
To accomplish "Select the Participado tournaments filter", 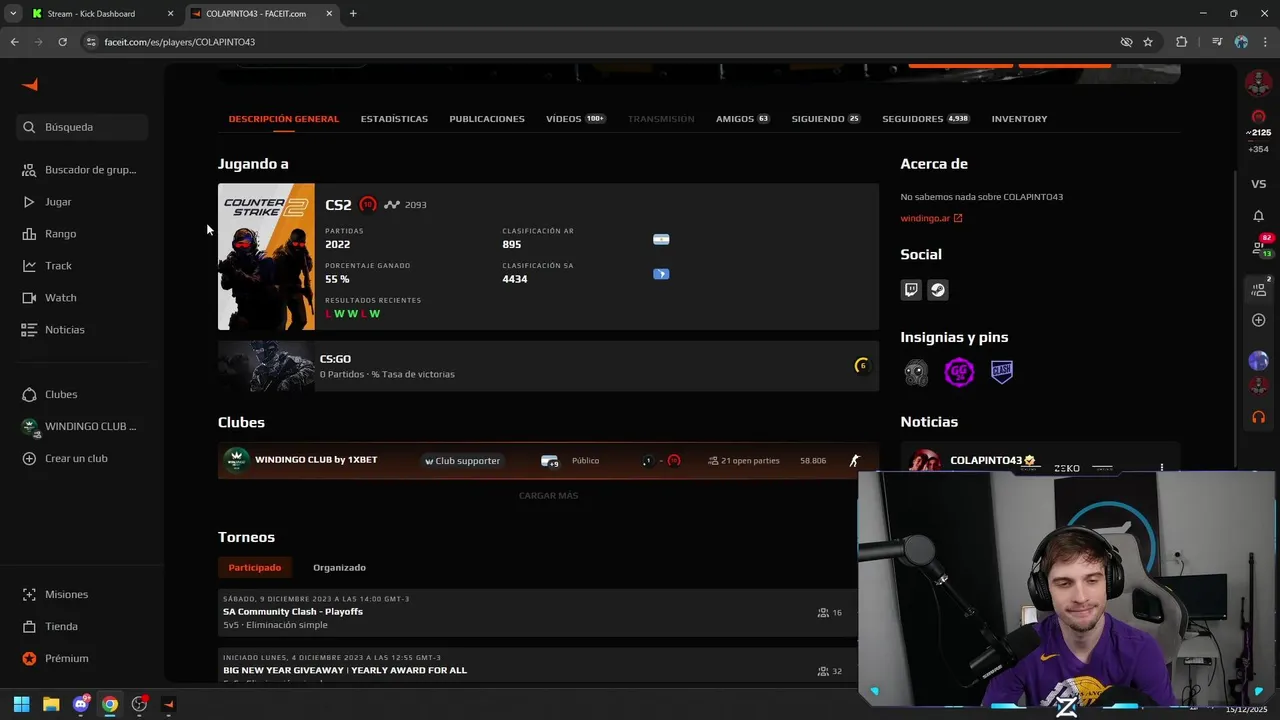I will pyautogui.click(x=255, y=567).
